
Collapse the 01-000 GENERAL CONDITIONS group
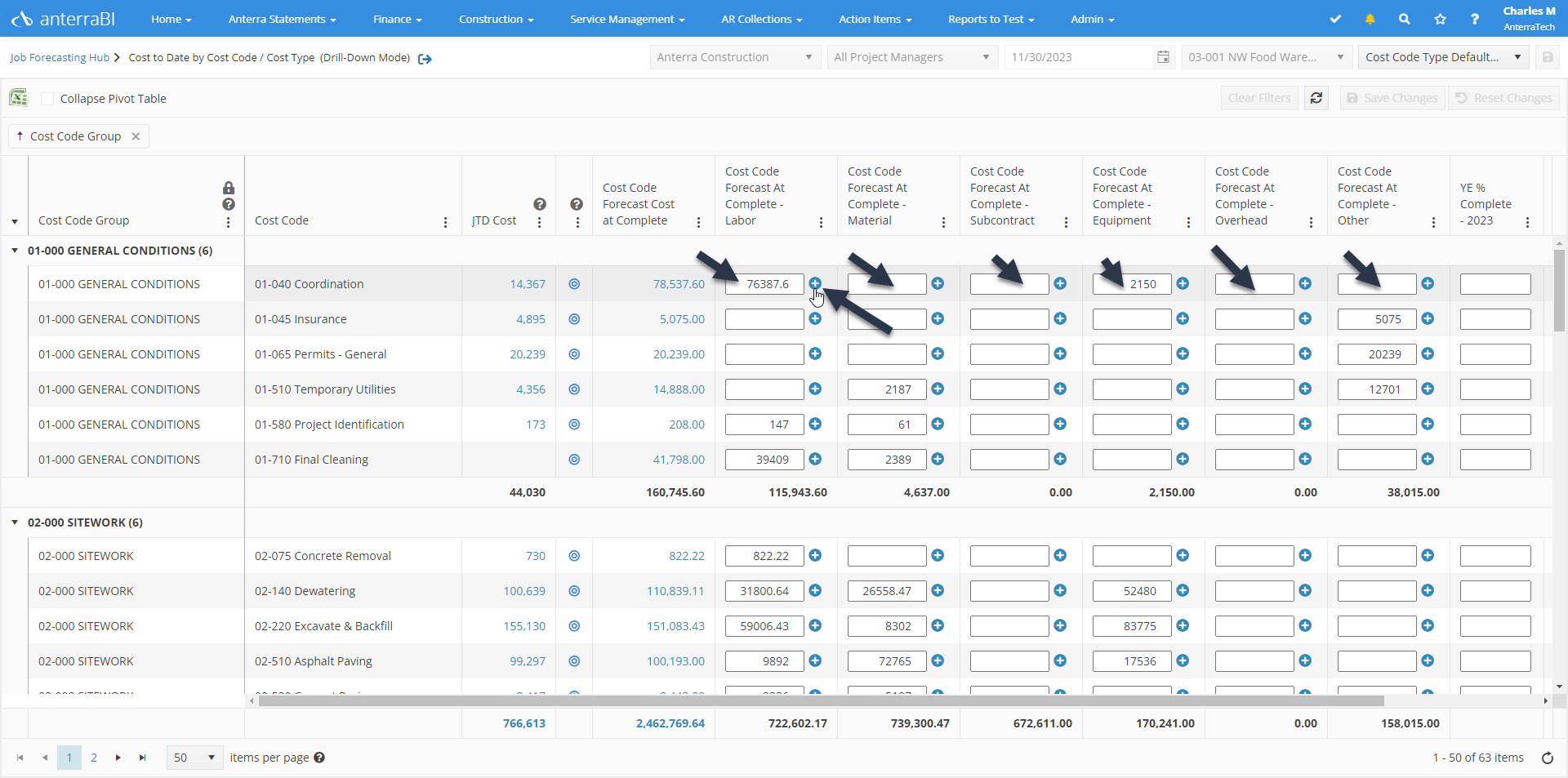[15, 251]
